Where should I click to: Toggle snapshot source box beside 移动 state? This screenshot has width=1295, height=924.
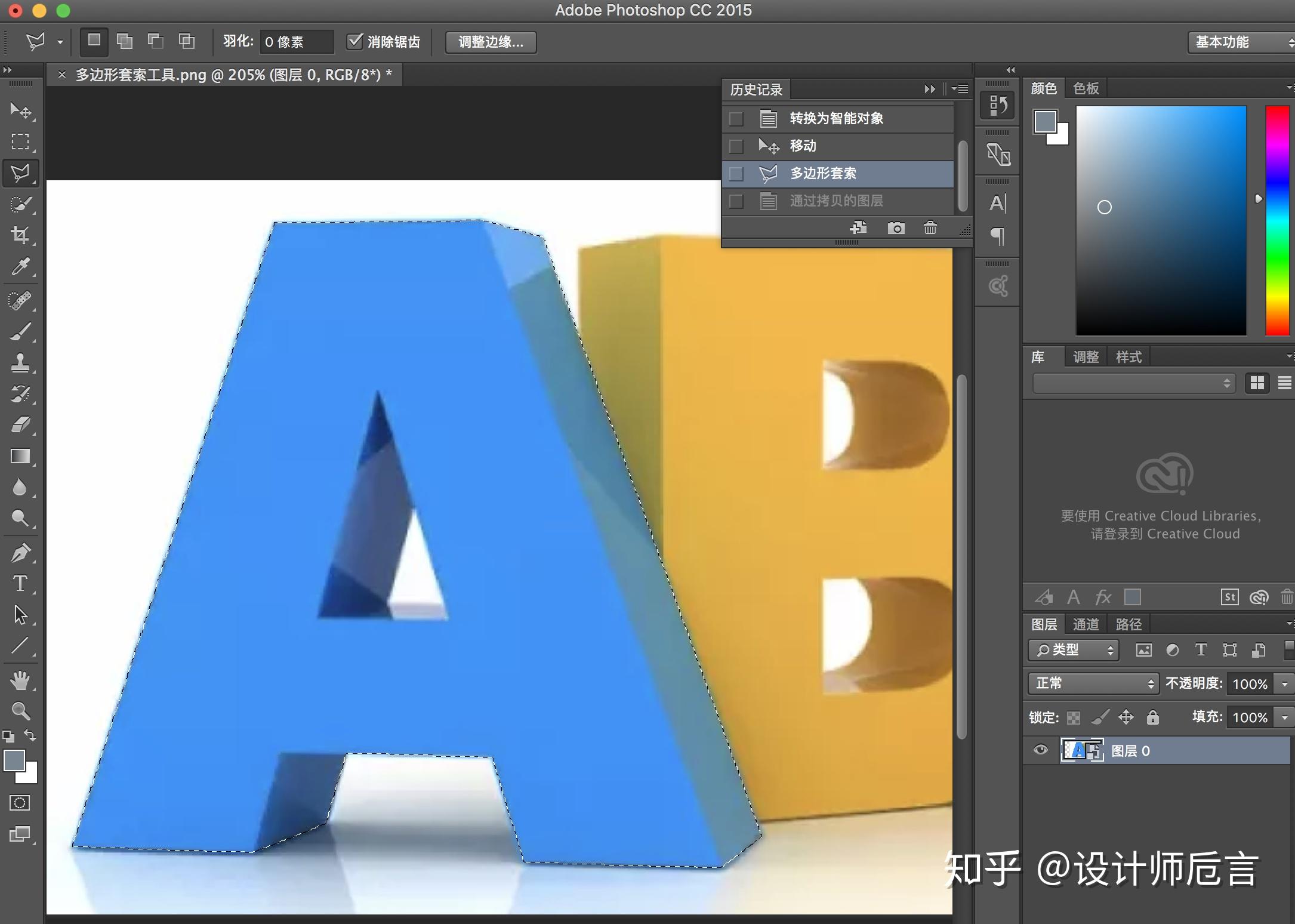[x=736, y=146]
